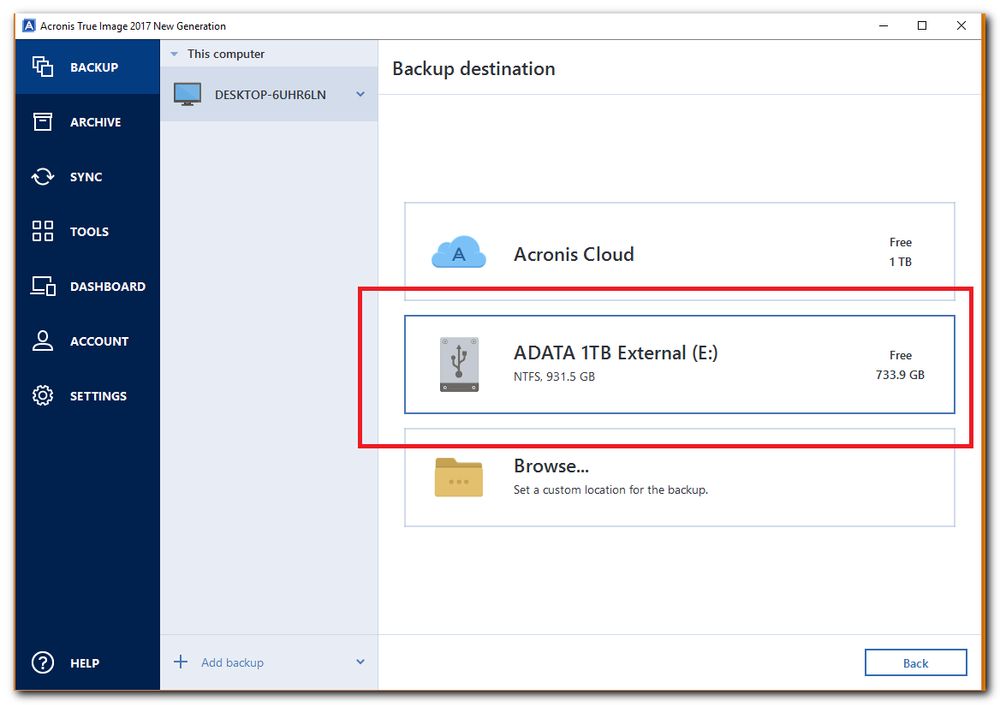Click the Add backup link text
1000x705 pixels.
coord(232,662)
